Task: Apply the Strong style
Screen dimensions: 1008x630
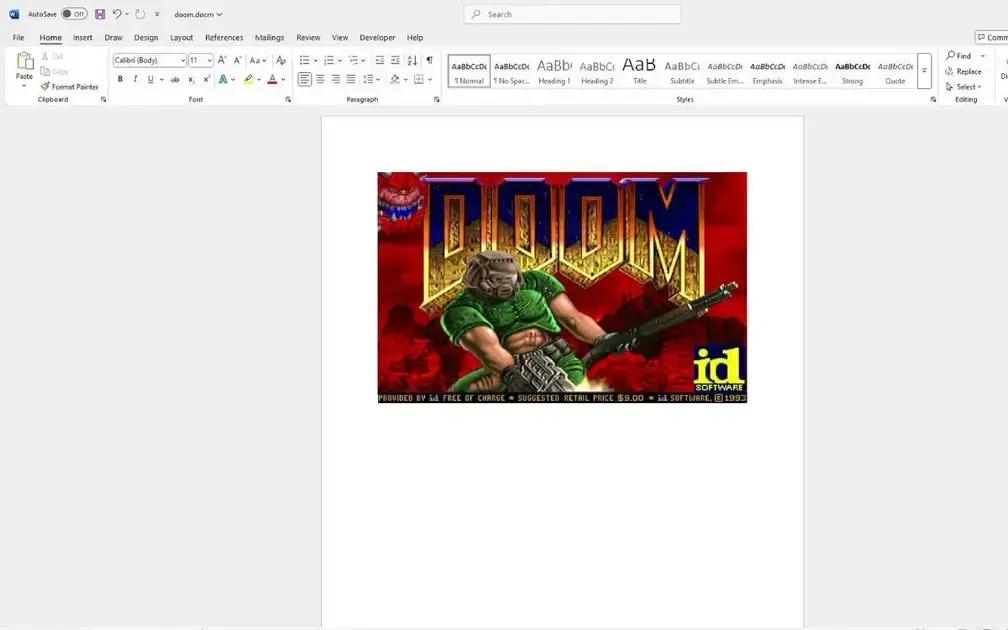Action: (852, 71)
